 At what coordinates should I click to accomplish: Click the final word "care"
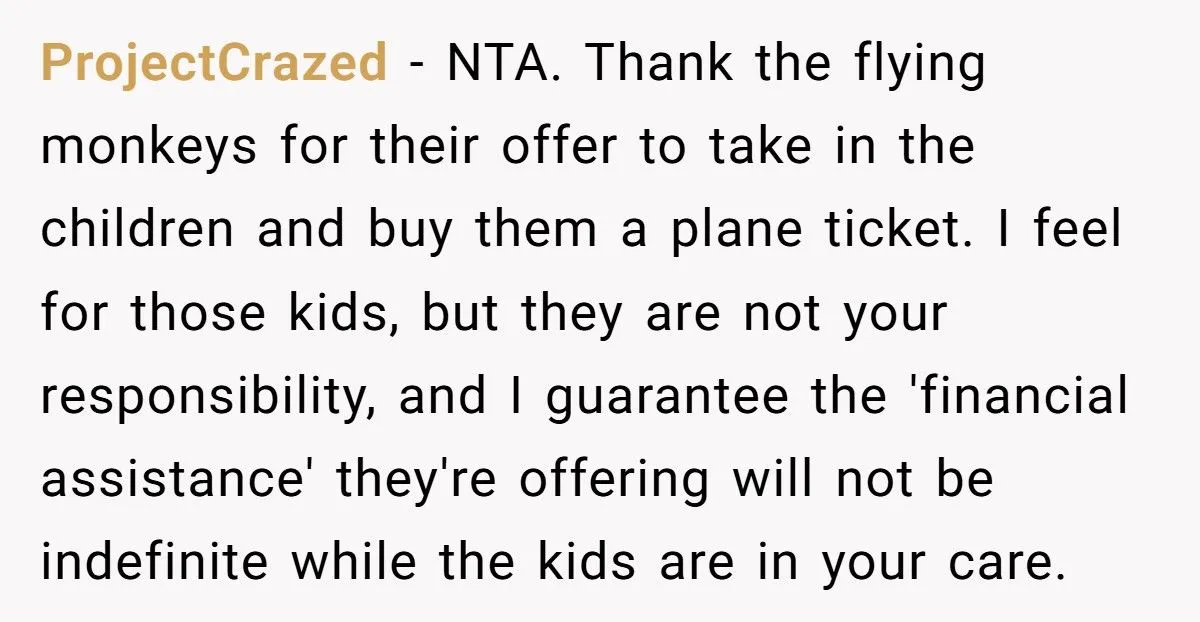pos(1000,564)
